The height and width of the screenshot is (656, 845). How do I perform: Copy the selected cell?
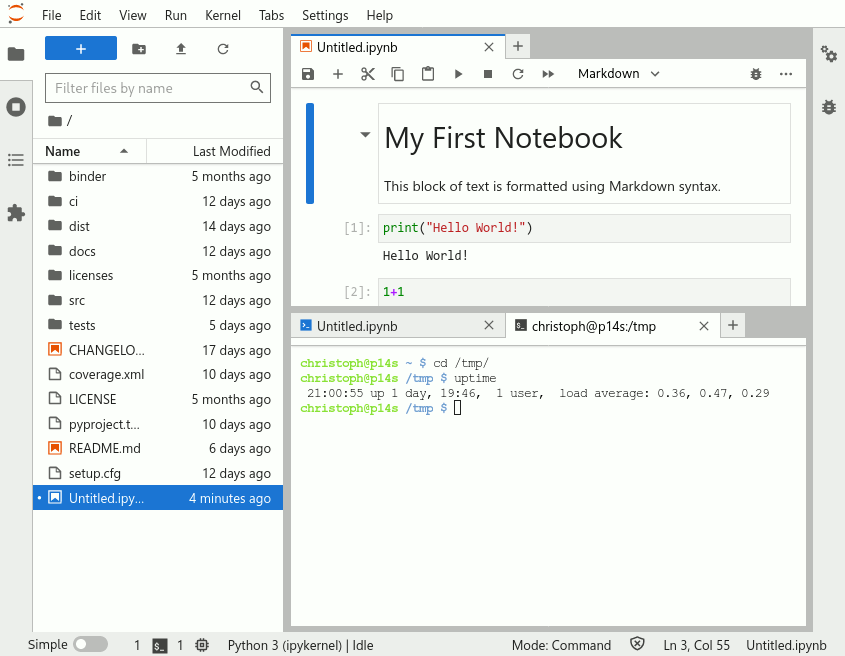pos(398,74)
